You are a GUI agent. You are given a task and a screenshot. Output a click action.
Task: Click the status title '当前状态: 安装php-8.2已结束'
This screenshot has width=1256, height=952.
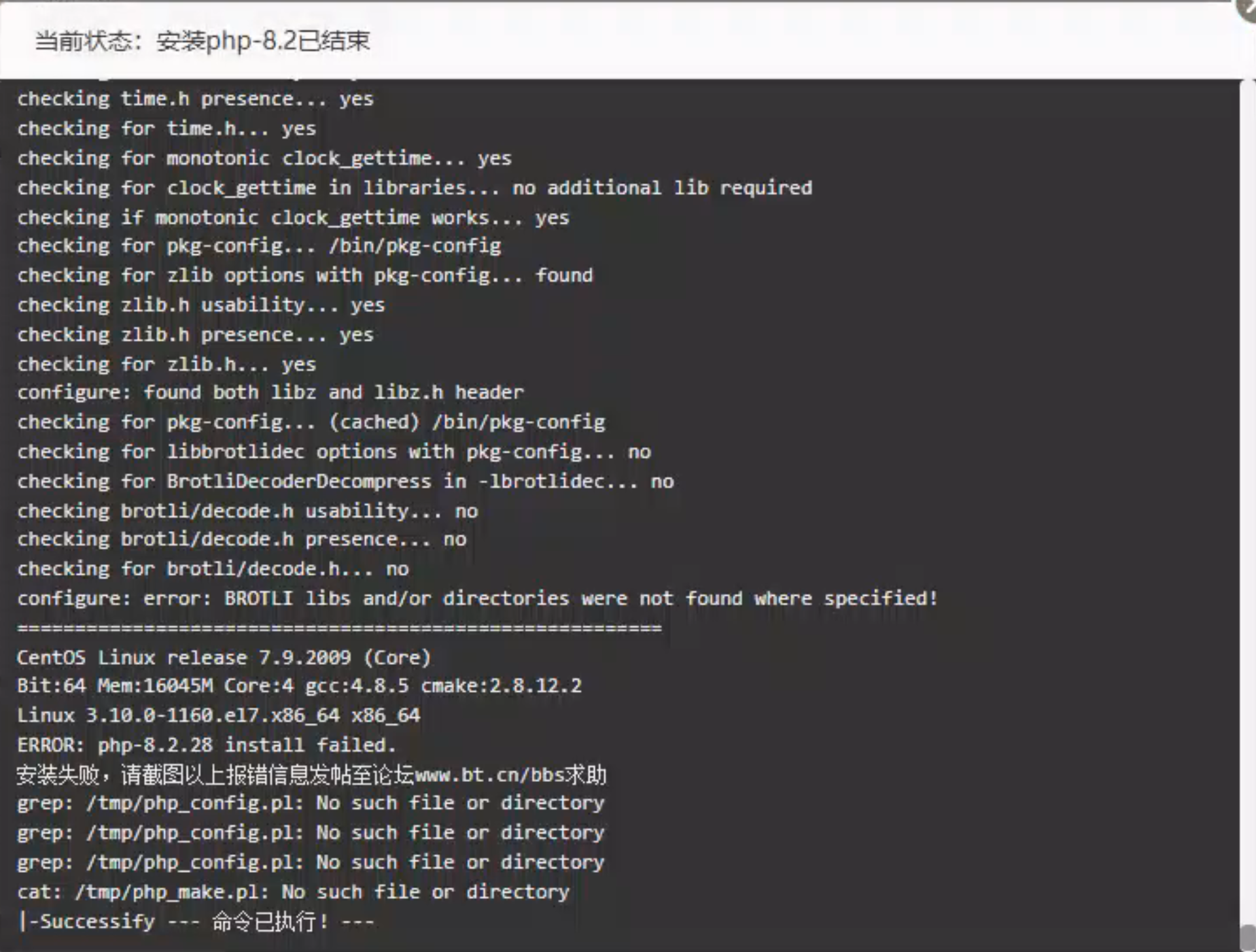(x=202, y=41)
